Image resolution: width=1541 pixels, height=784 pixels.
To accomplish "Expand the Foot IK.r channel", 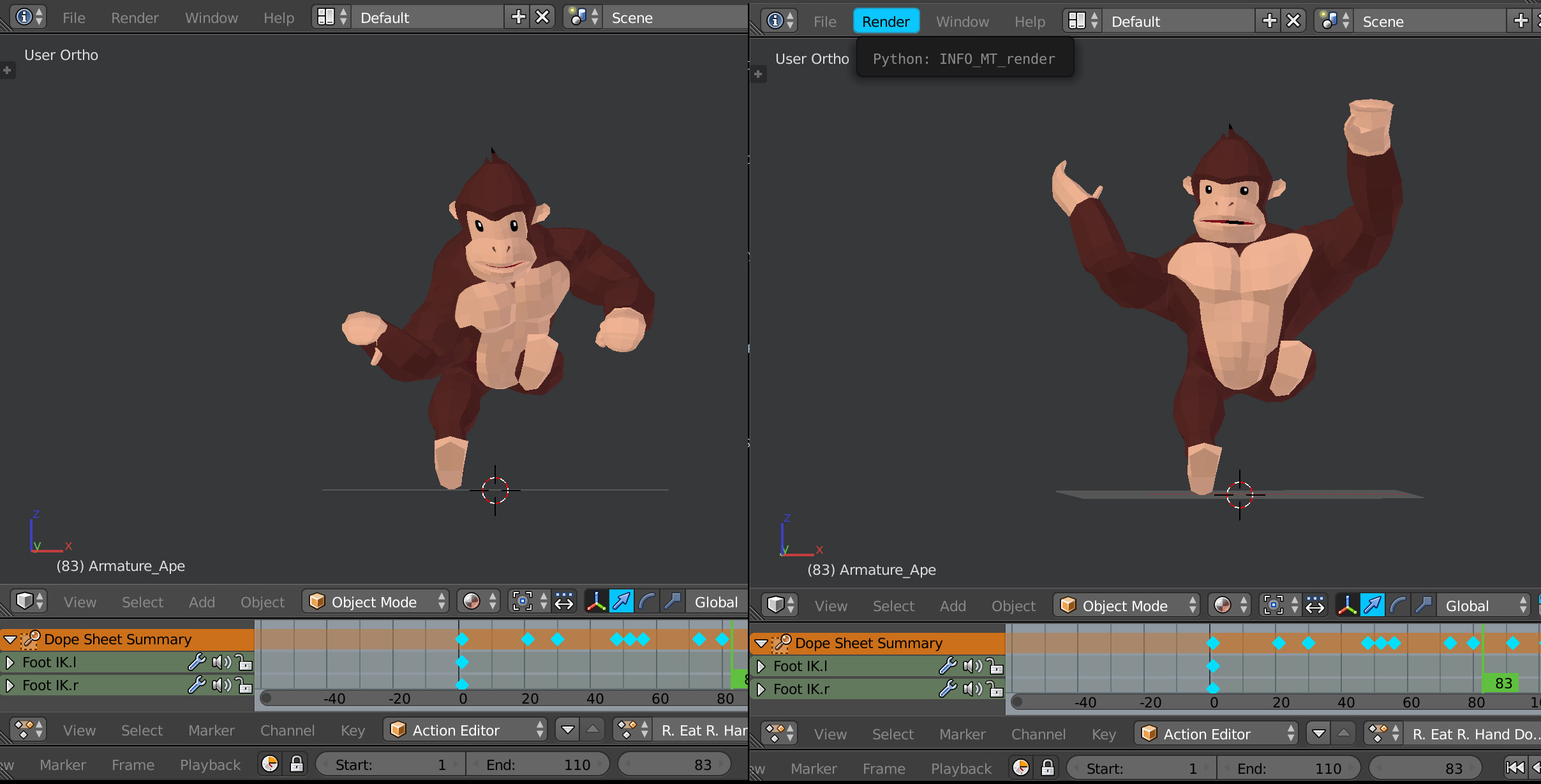I will pos(10,686).
